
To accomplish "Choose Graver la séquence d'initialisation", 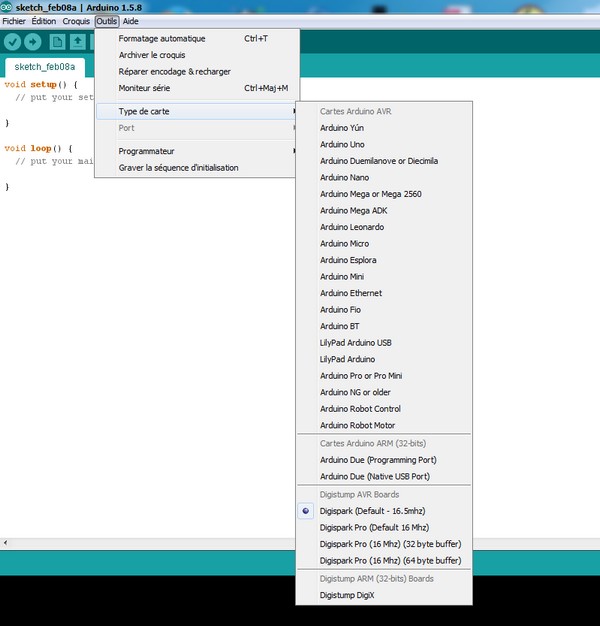I will pyautogui.click(x=197, y=168).
